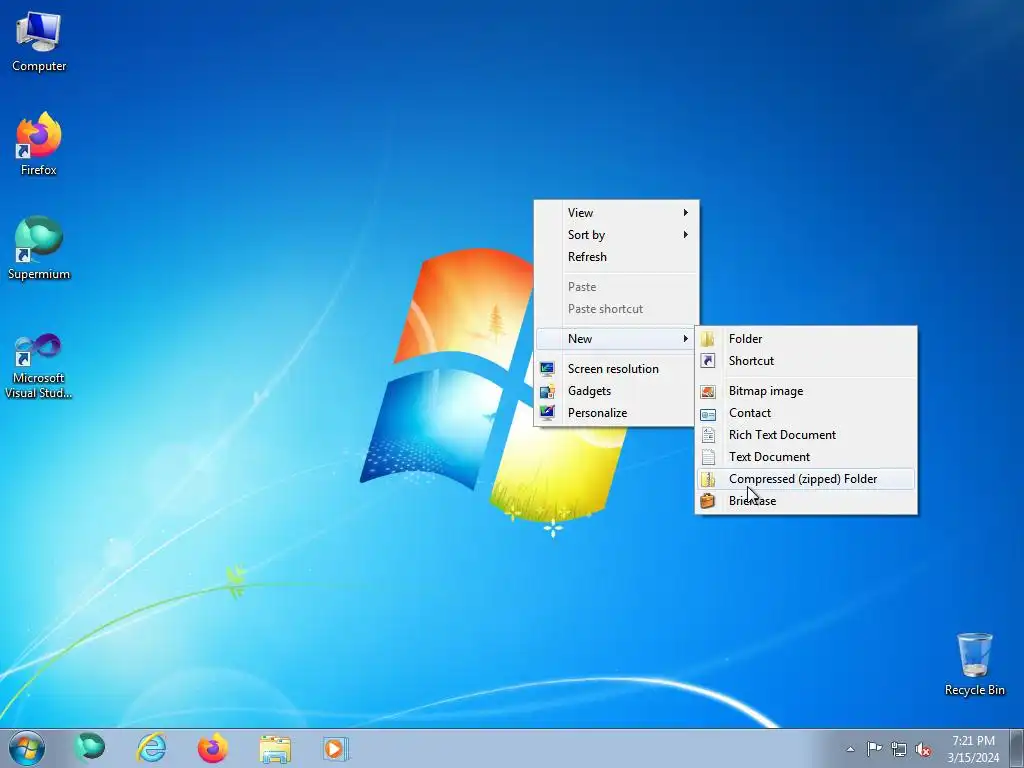
Task: Click the Briefcase icon
Action: pos(708,502)
